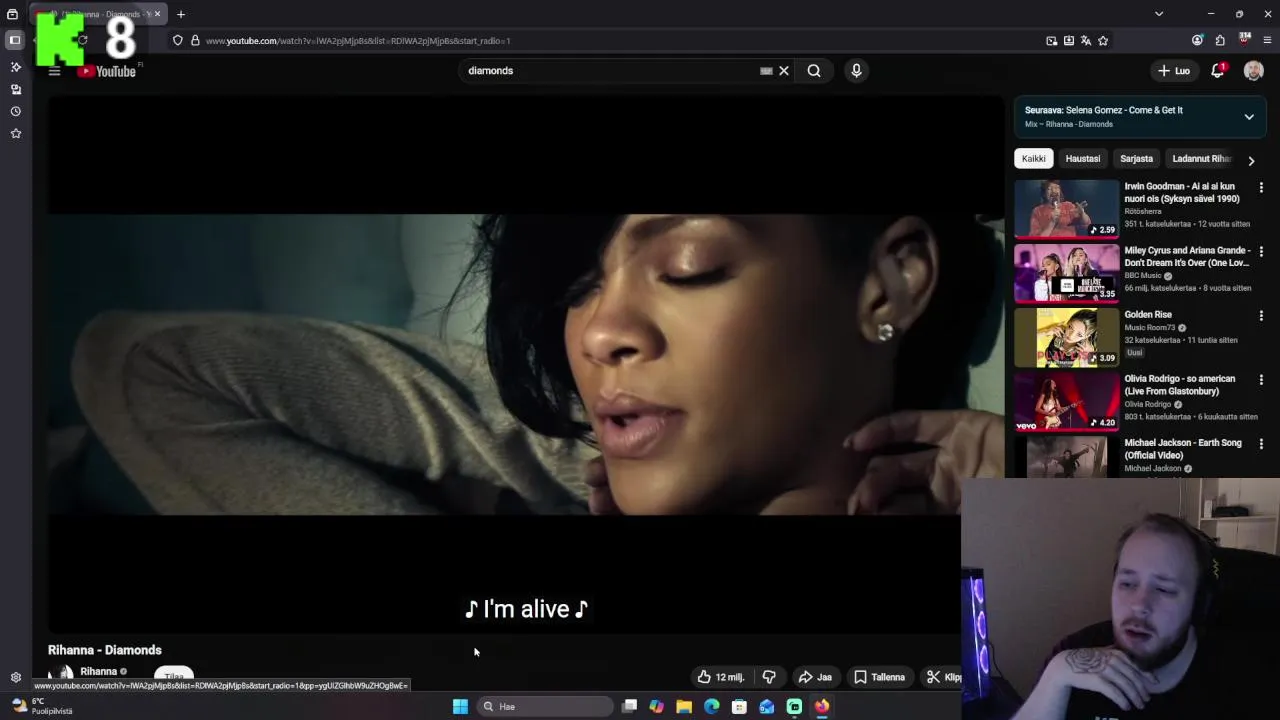This screenshot has width=1280, height=720.
Task: Open Golden Rise video thumbnail
Action: click(1067, 337)
